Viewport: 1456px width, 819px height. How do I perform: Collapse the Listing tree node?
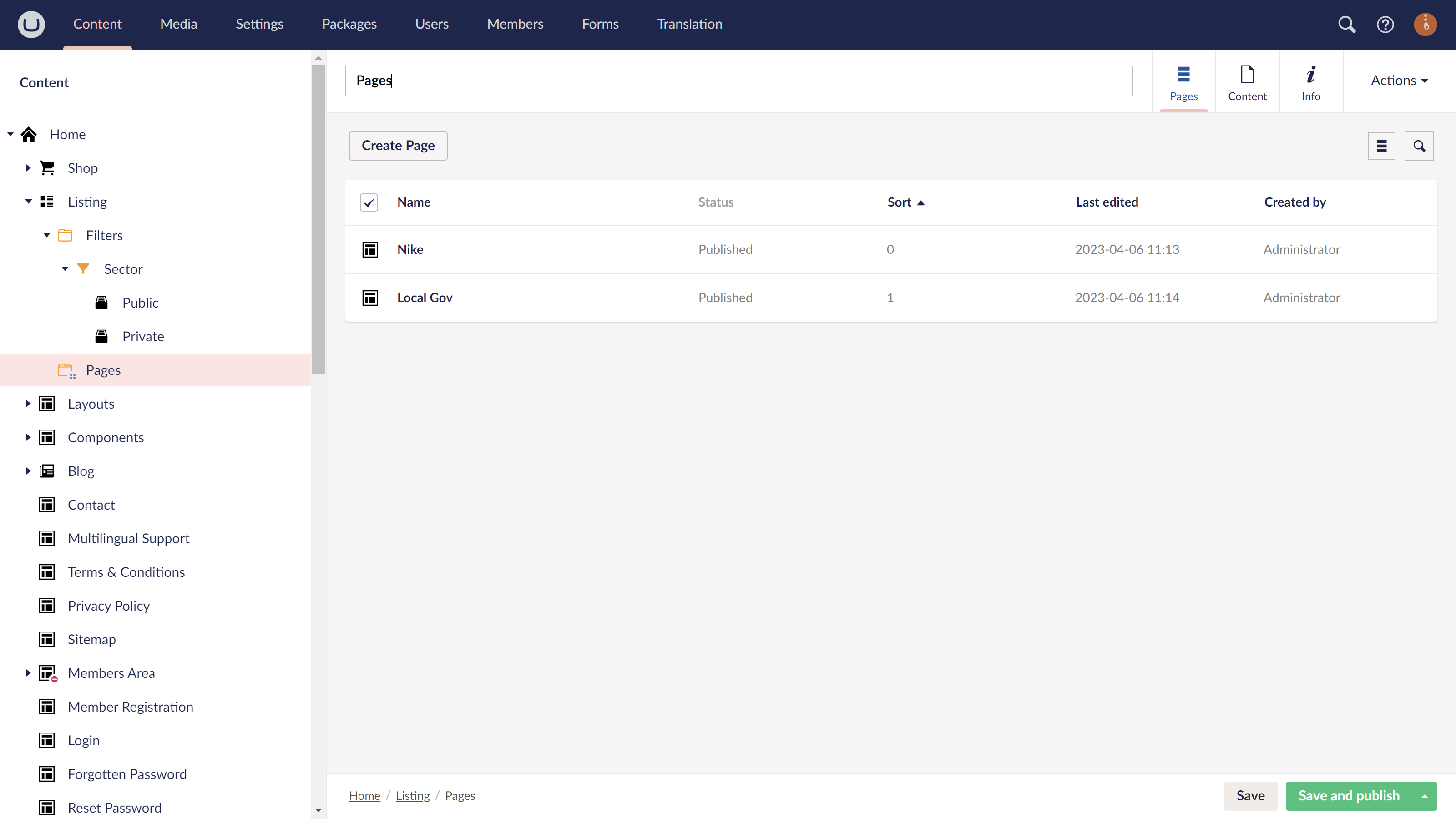[x=28, y=201]
